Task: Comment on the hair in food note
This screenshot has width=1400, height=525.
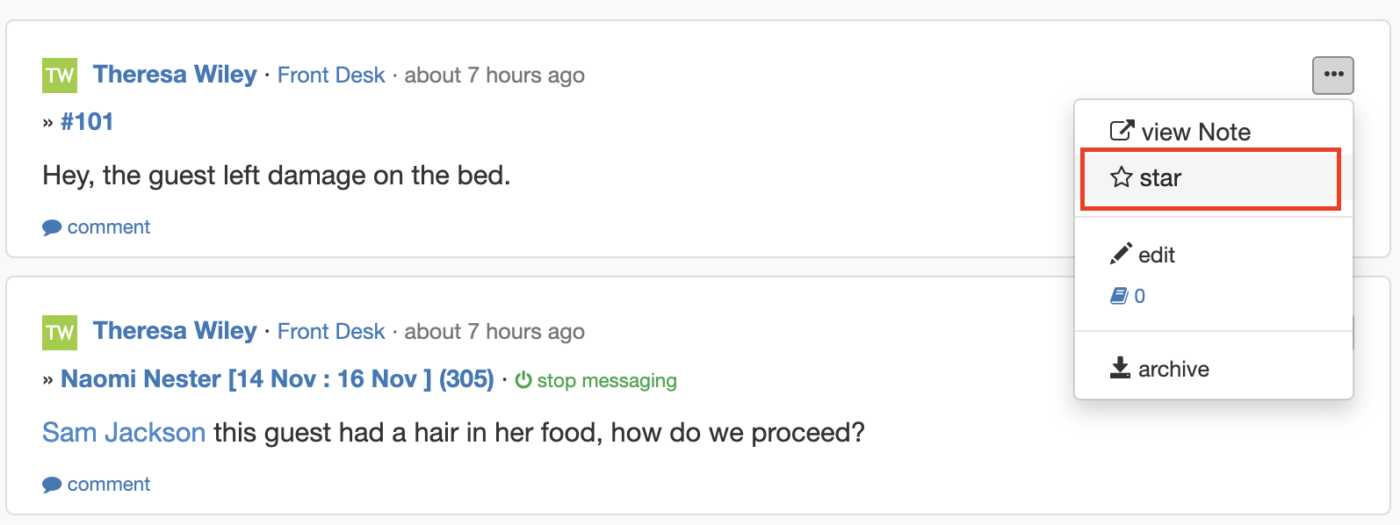Action: 96,484
